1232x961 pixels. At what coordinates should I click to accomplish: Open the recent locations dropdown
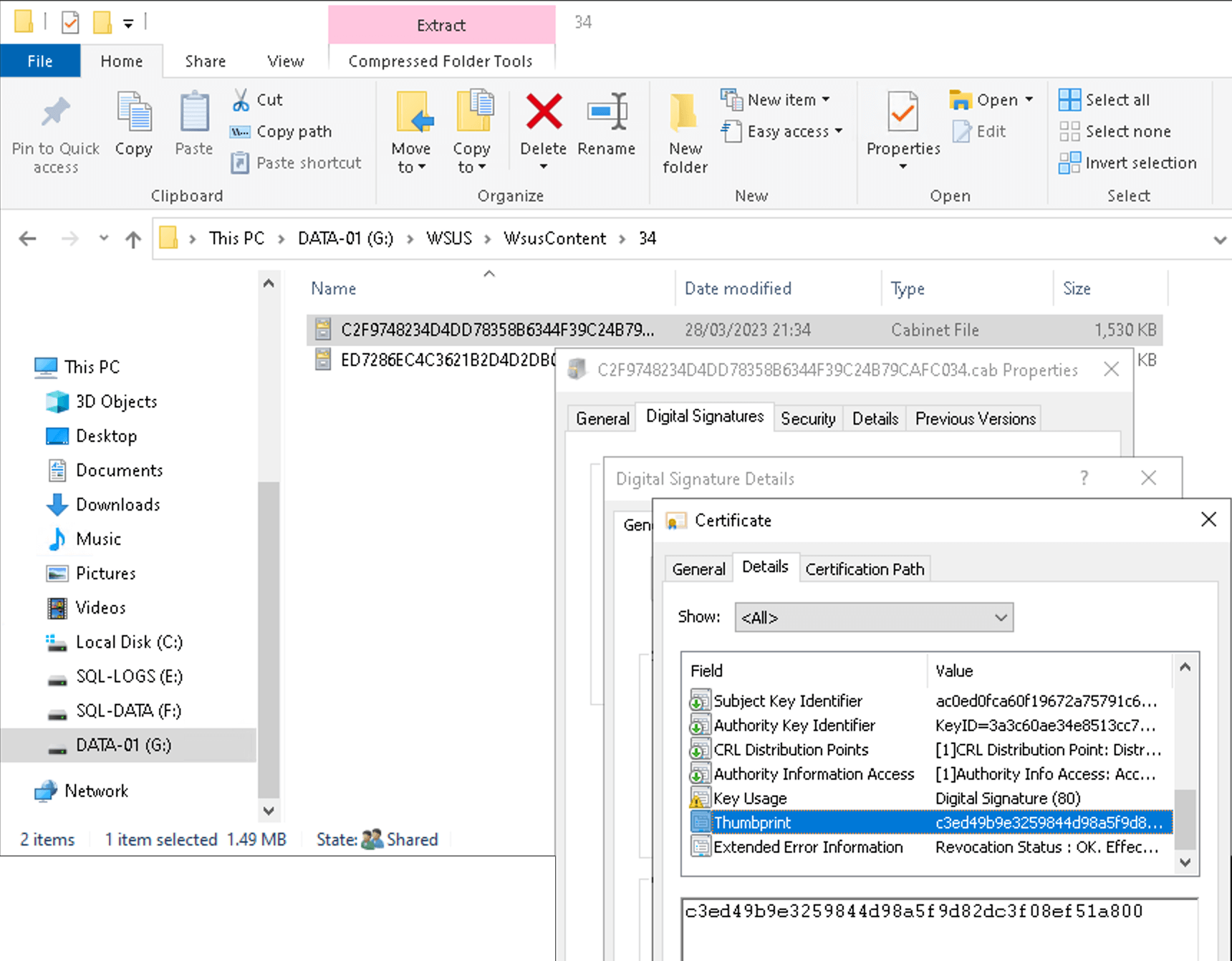(104, 238)
